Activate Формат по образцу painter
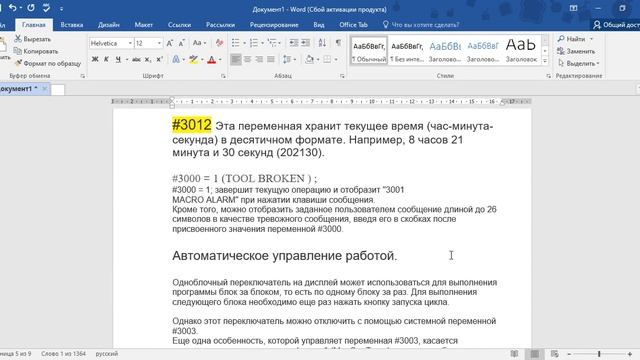Image resolution: width=640 pixels, height=360 pixels. [48, 63]
